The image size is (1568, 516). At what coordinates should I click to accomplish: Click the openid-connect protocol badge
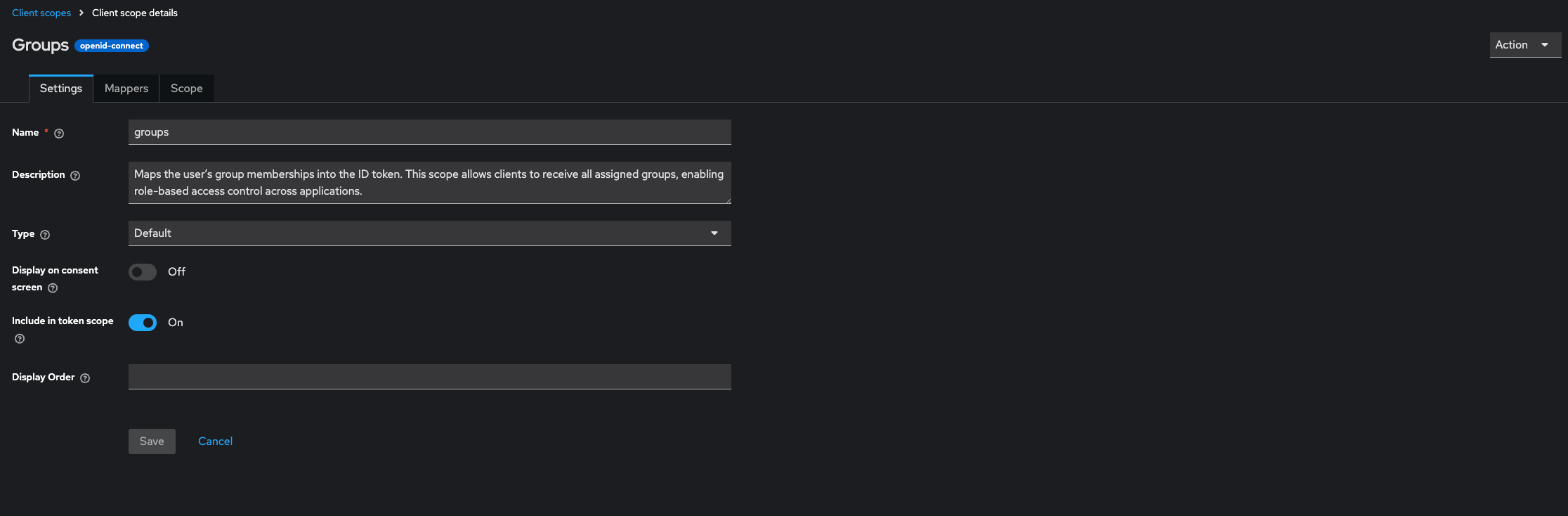pyautogui.click(x=112, y=46)
